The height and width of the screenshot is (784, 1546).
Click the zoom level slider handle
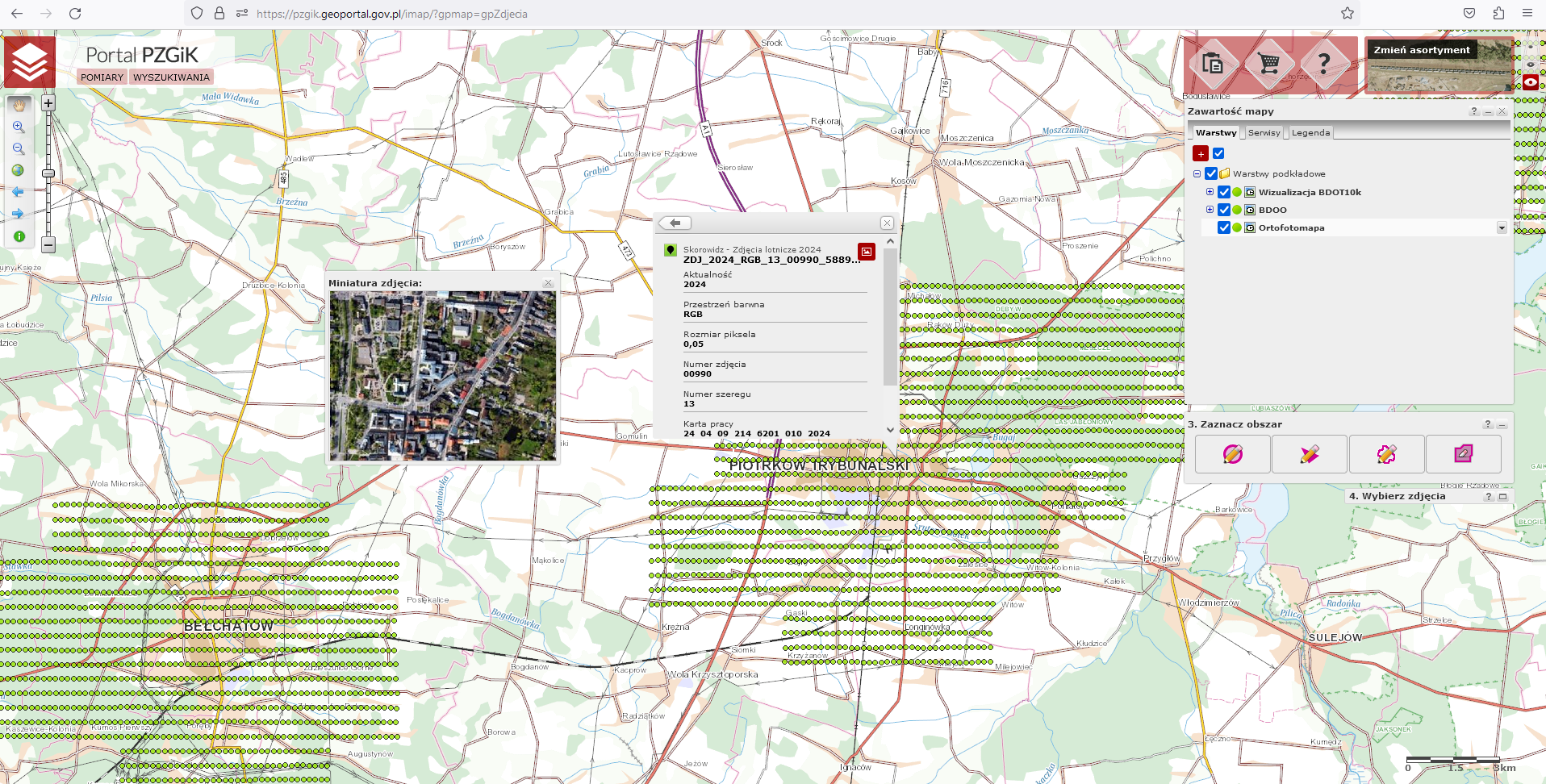48,173
